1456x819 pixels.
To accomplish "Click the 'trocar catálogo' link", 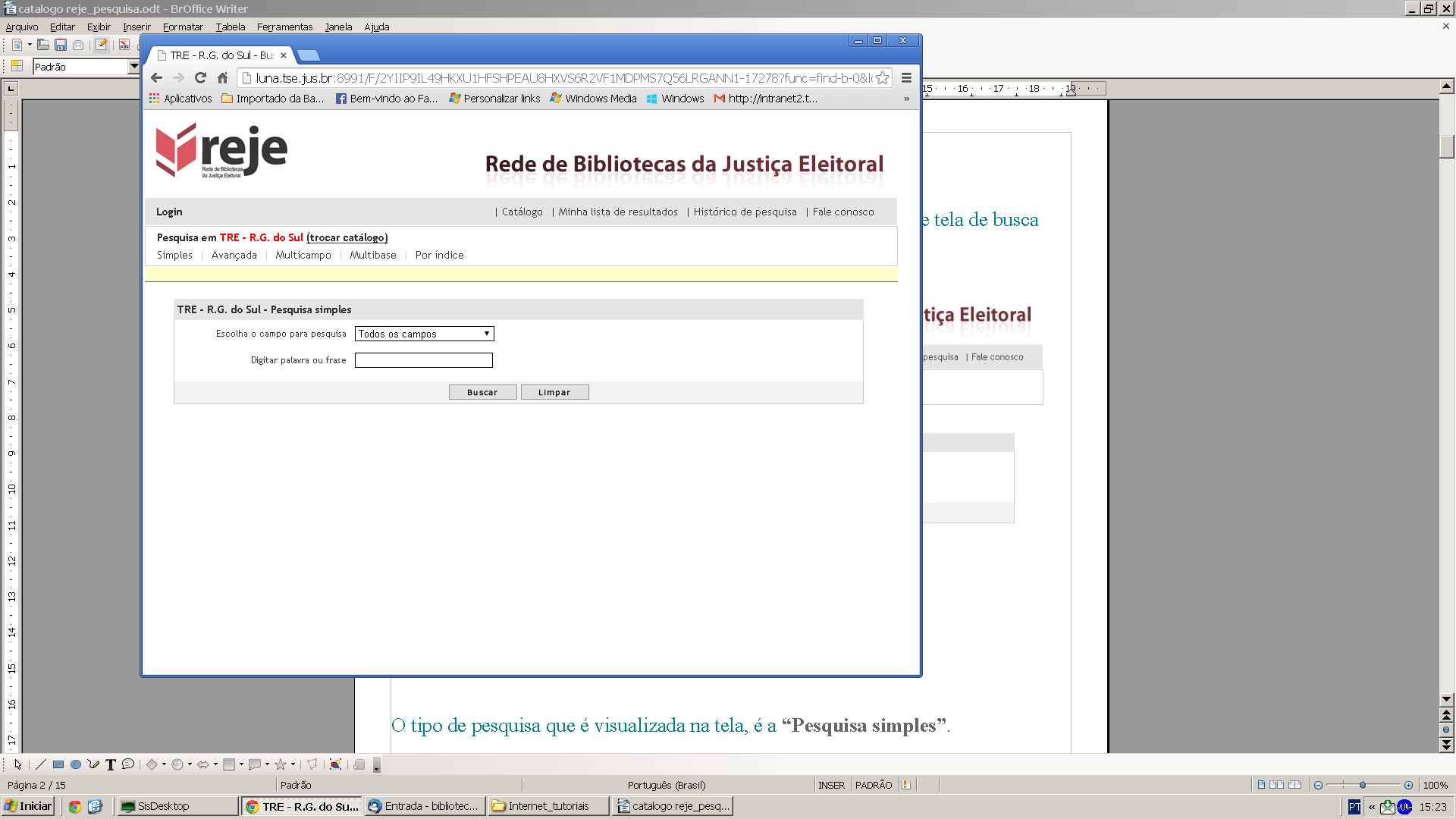I will 347,237.
